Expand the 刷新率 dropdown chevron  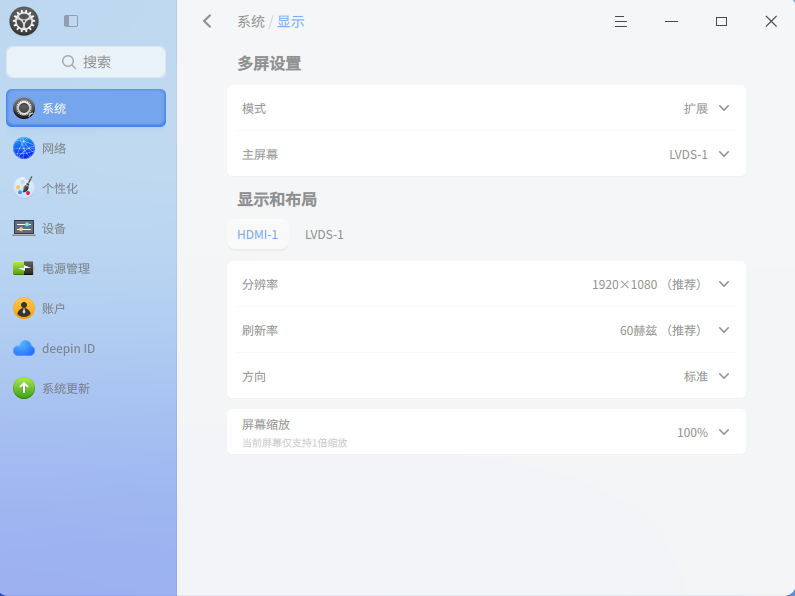tap(724, 330)
